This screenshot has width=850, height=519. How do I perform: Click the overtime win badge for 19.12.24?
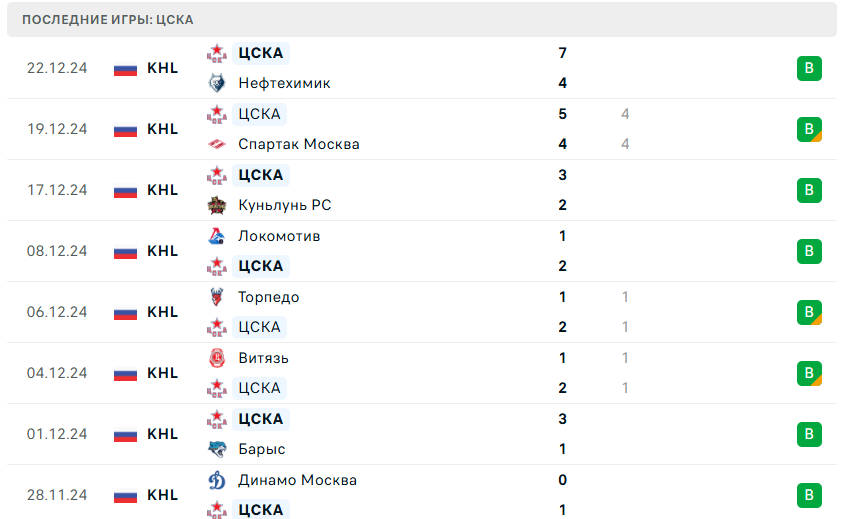click(809, 130)
